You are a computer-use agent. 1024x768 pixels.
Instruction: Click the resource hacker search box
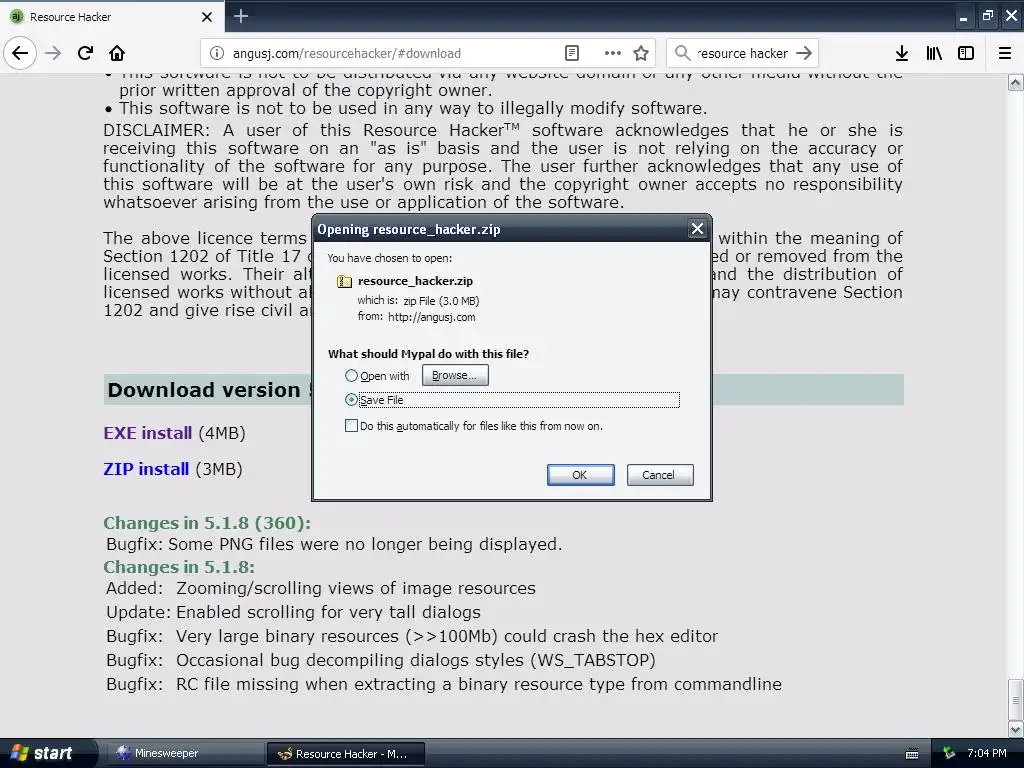(743, 54)
